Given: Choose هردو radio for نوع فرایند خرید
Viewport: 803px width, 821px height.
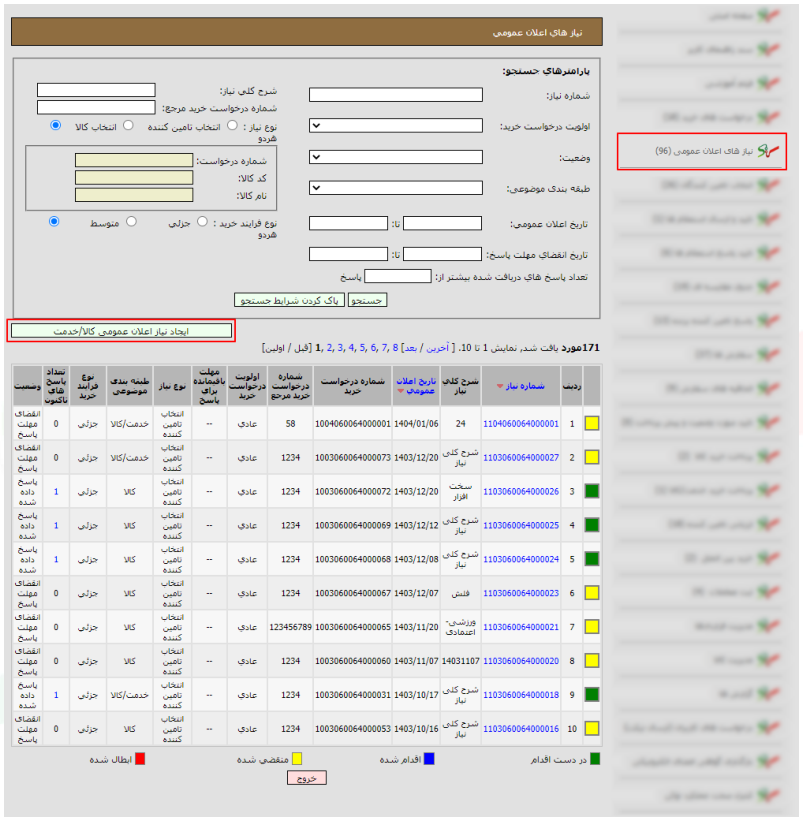Looking at the screenshot, I should pyautogui.click(x=54, y=222).
